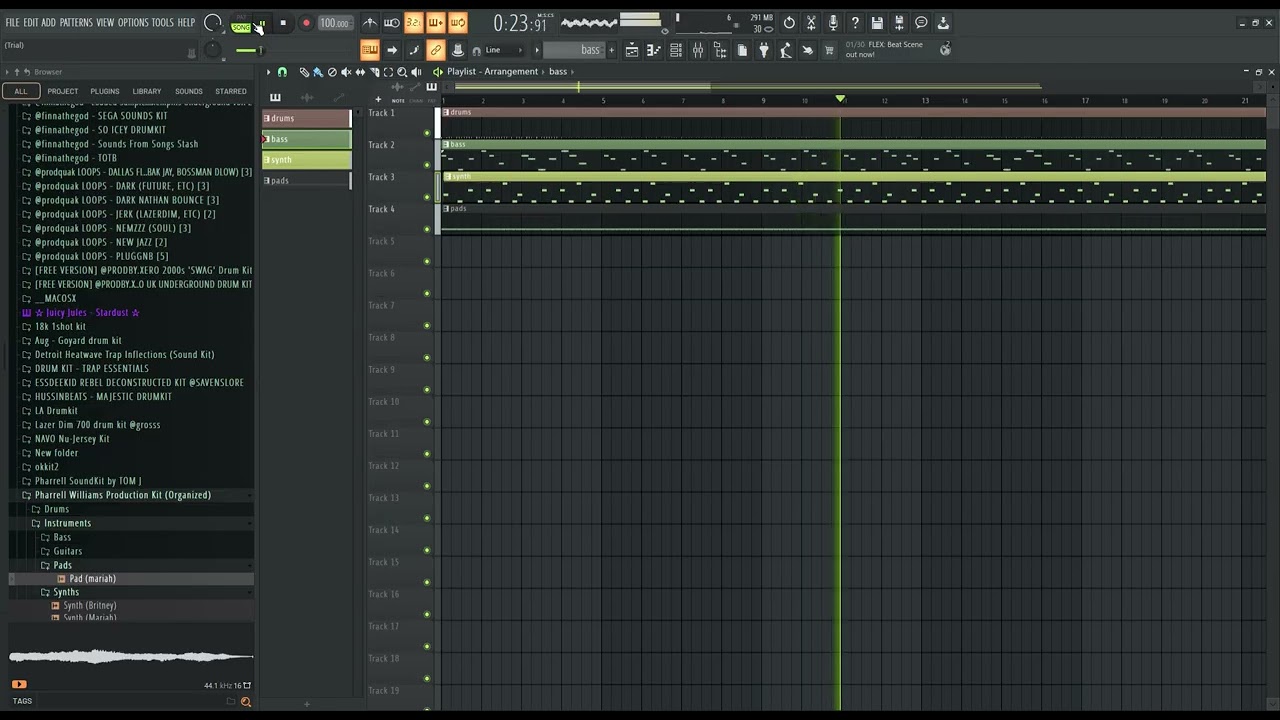This screenshot has height=720, width=1280.
Task: Open the TOOLS menu
Action: [162, 23]
